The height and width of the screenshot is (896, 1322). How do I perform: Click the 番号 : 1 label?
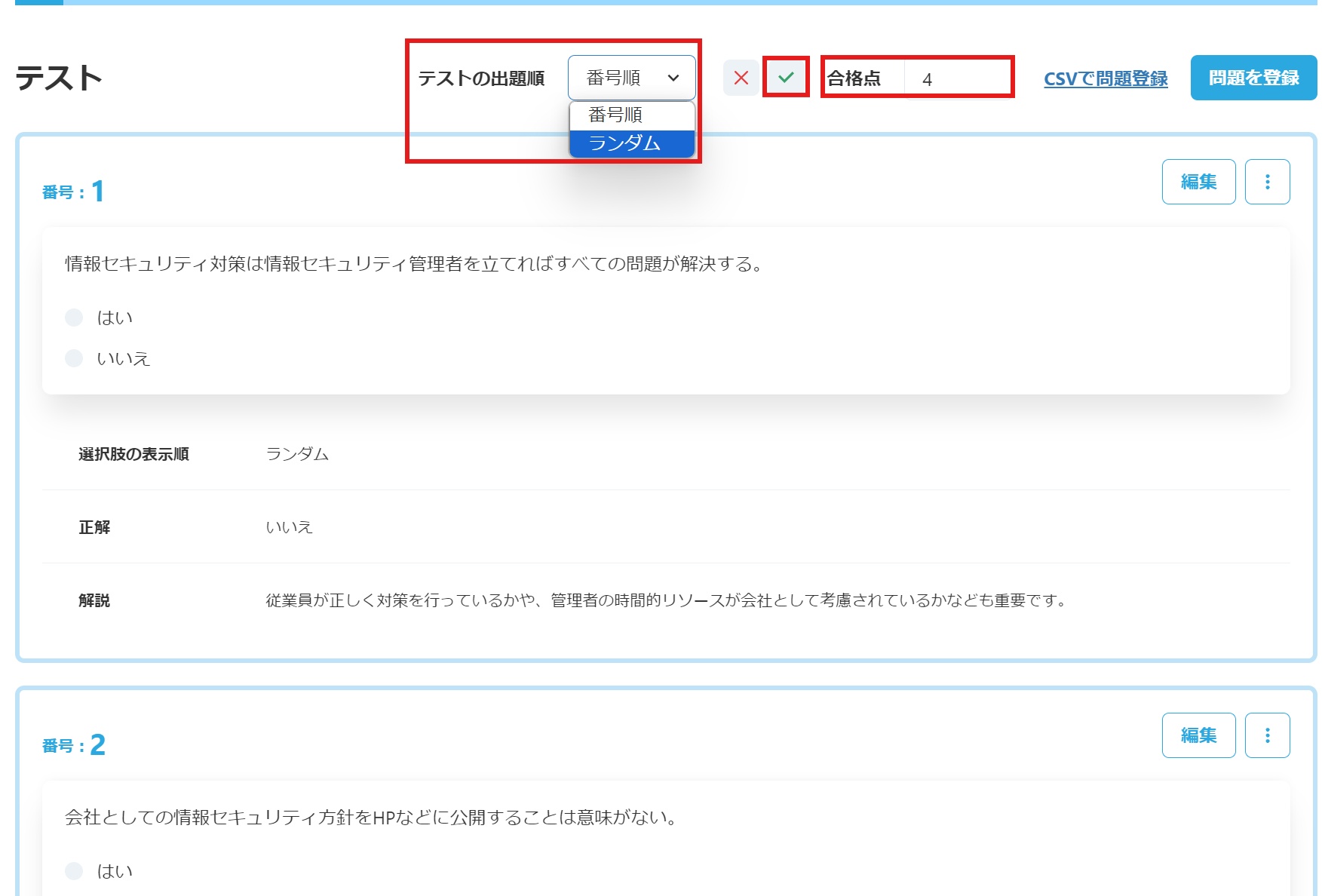click(73, 192)
